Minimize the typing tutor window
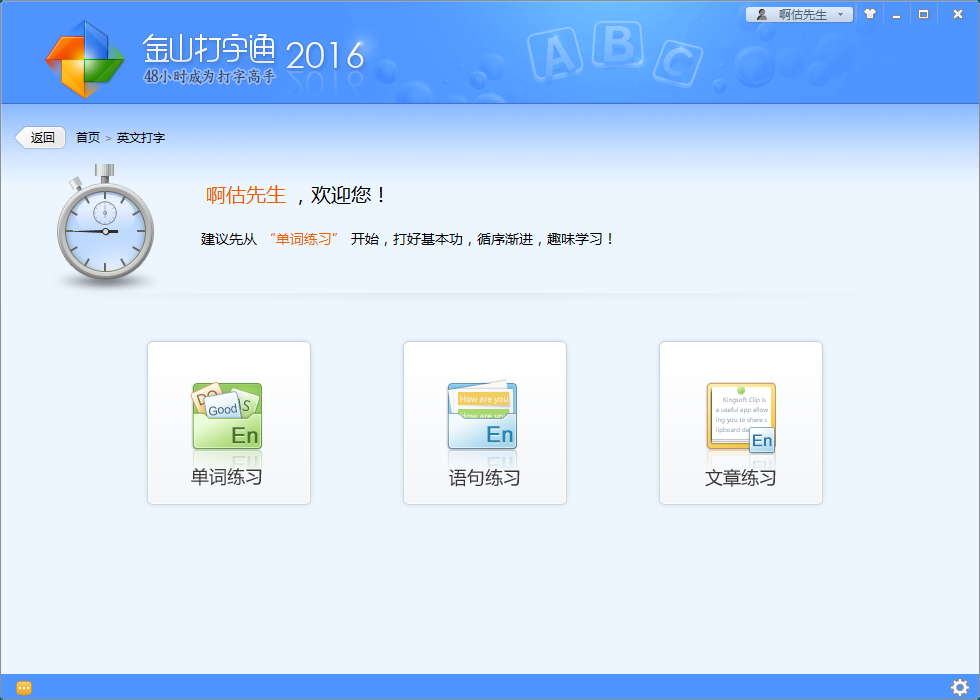This screenshot has width=980, height=700. tap(896, 14)
